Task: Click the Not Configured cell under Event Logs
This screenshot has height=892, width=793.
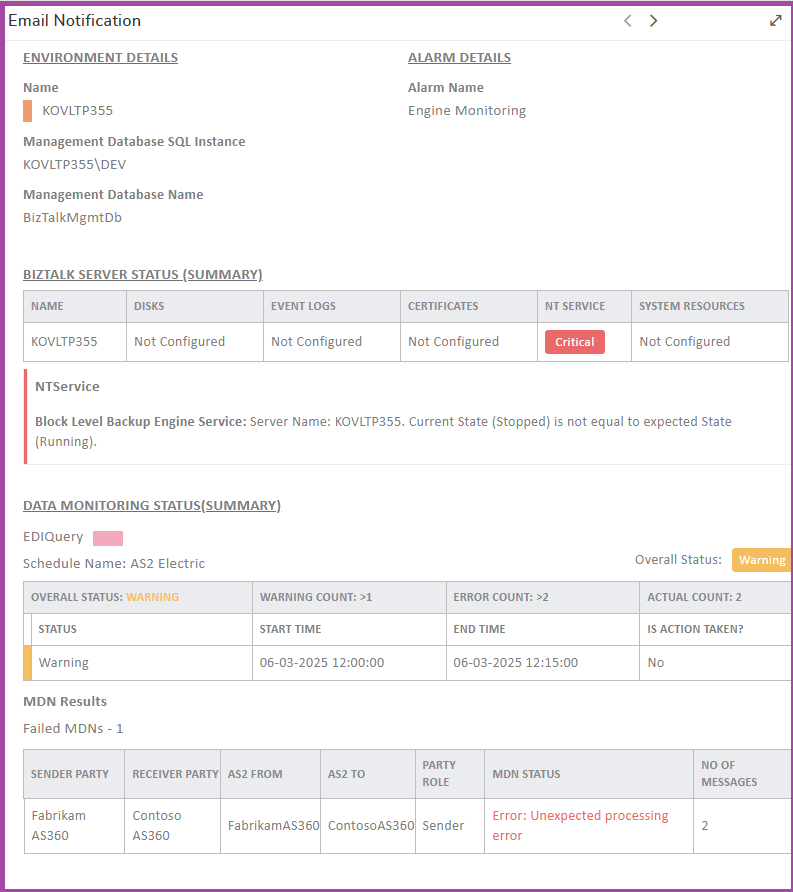Action: pos(332,342)
